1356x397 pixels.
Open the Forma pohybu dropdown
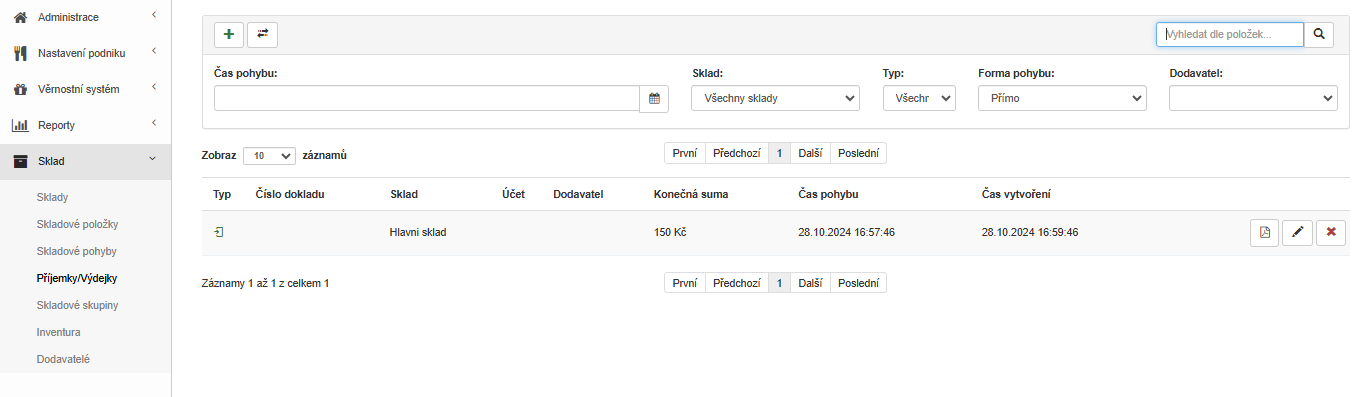click(1062, 98)
